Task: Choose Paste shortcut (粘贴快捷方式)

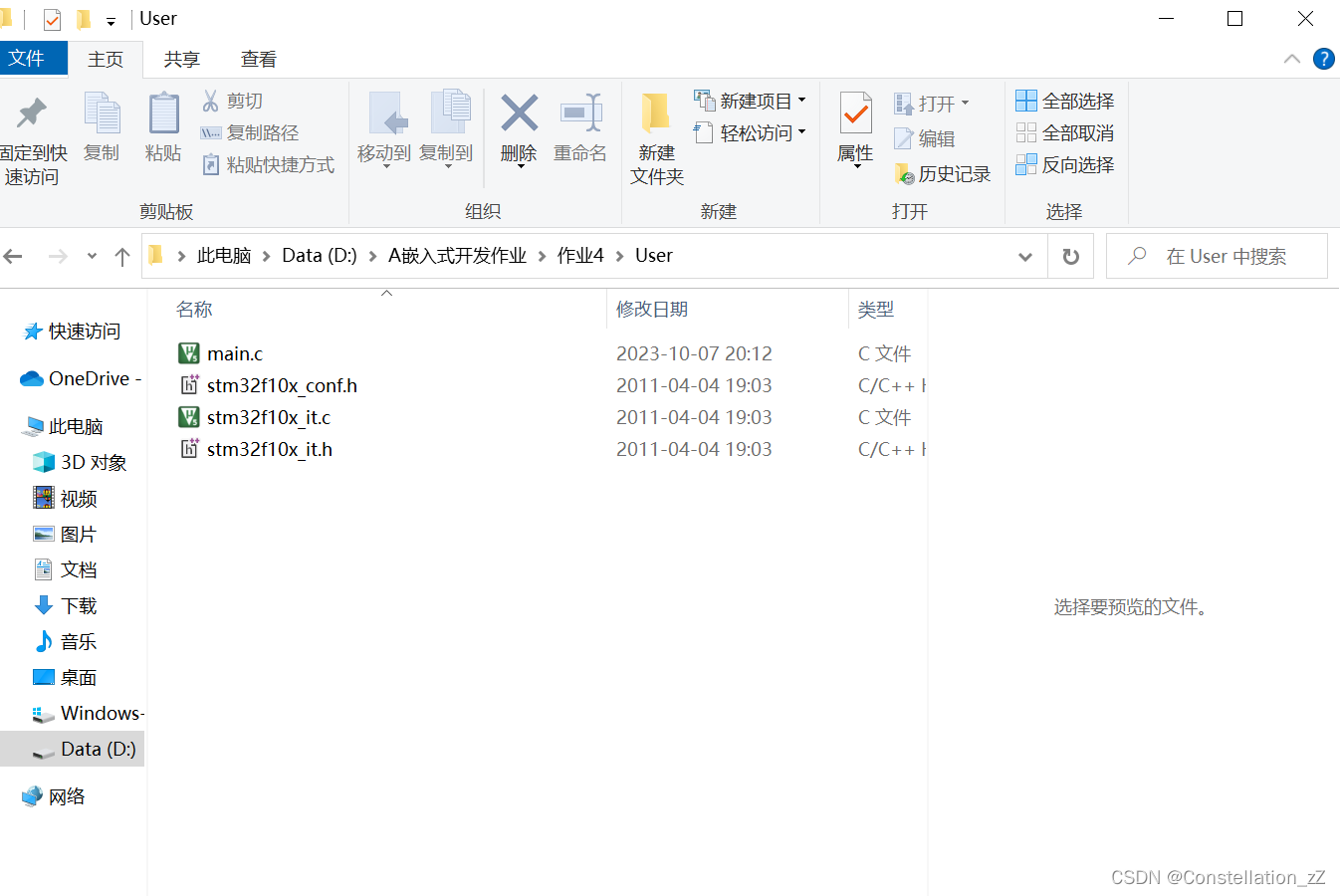Action: [268, 164]
